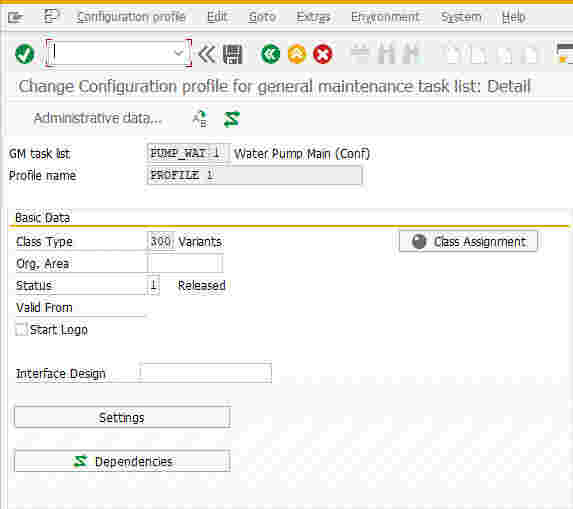The image size is (573, 509).
Task: Open the session menu icon at top-left
Action: pos(16,17)
